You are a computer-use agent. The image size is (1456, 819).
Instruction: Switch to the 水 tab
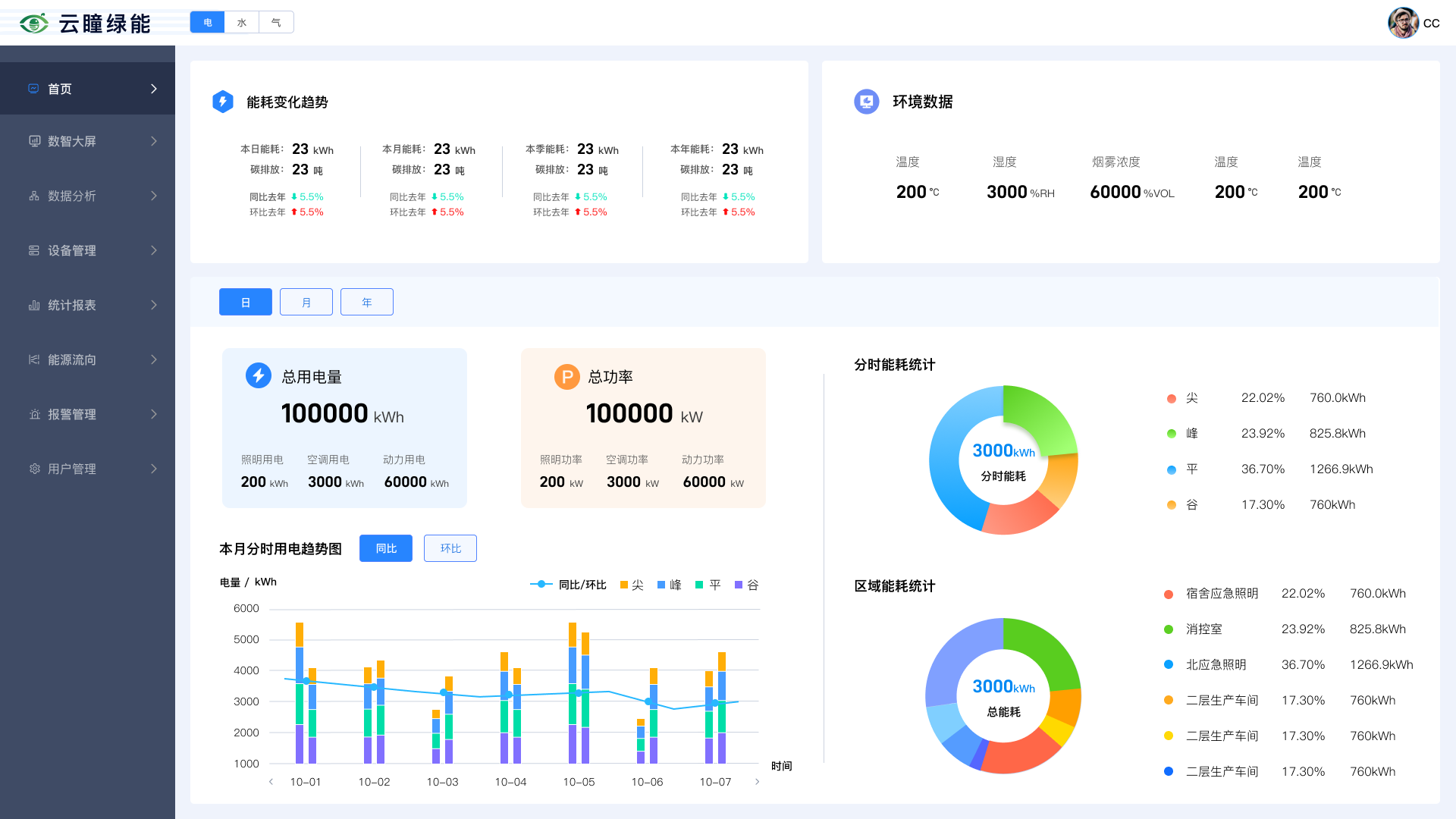click(242, 23)
